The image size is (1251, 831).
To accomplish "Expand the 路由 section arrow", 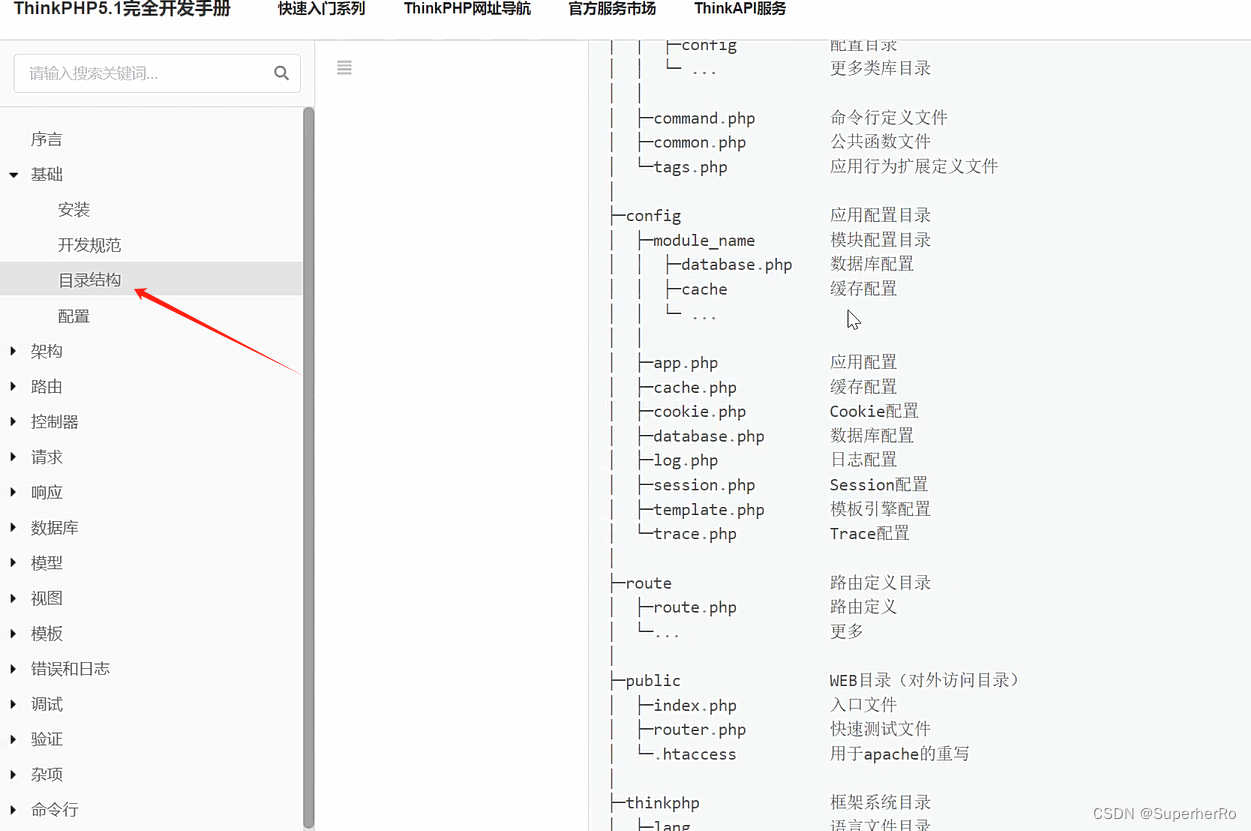I will click(13, 386).
